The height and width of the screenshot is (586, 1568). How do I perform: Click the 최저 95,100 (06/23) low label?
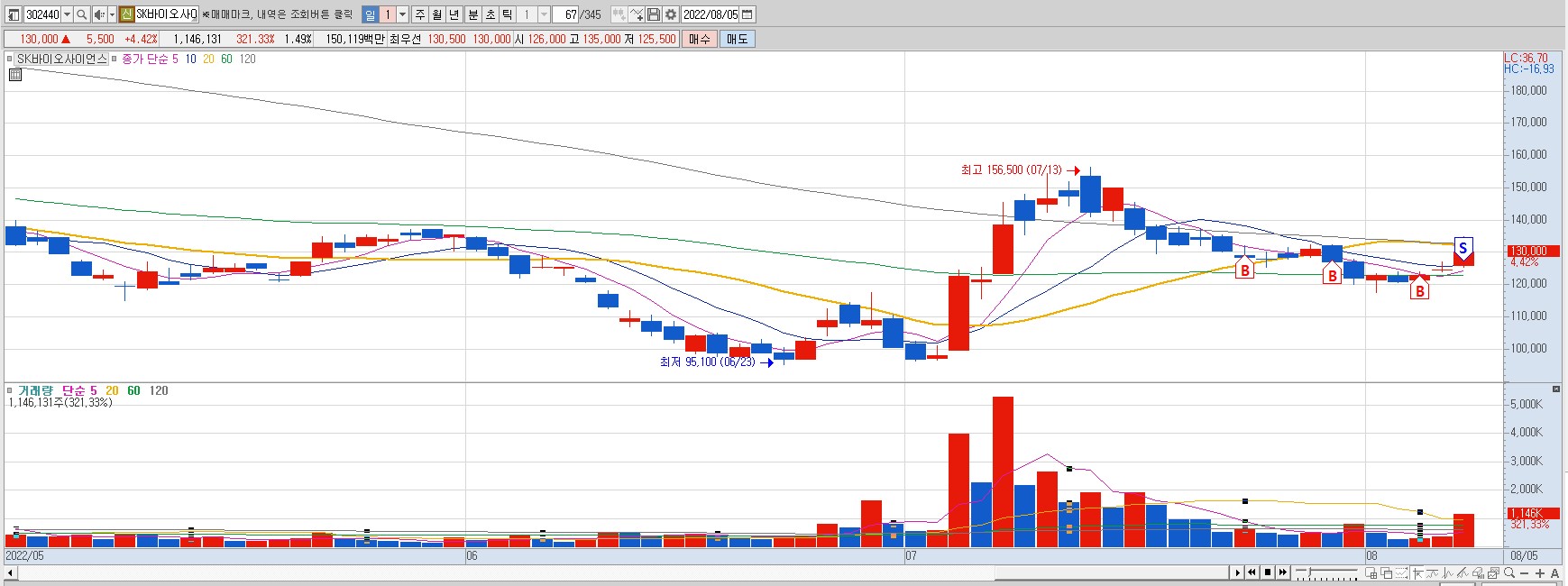(707, 362)
